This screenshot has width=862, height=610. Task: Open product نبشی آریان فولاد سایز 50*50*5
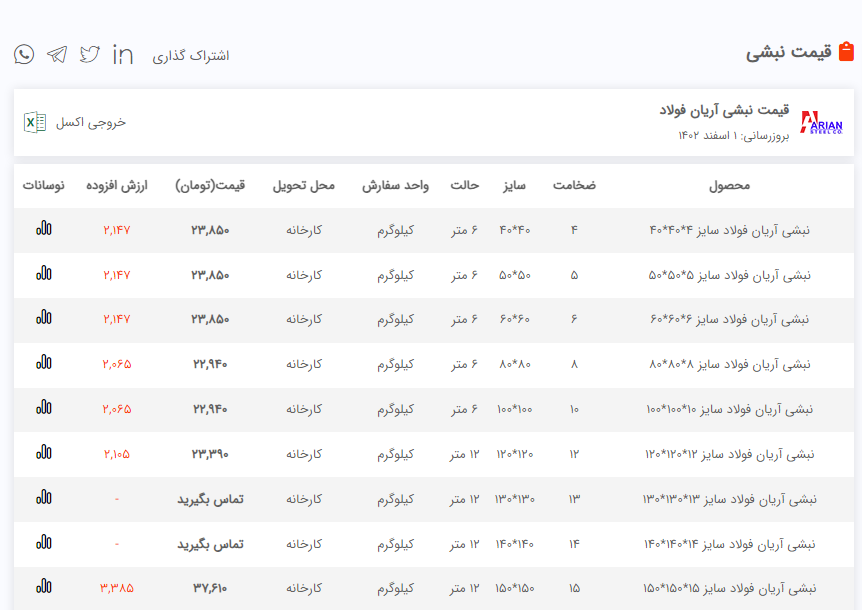click(x=729, y=274)
